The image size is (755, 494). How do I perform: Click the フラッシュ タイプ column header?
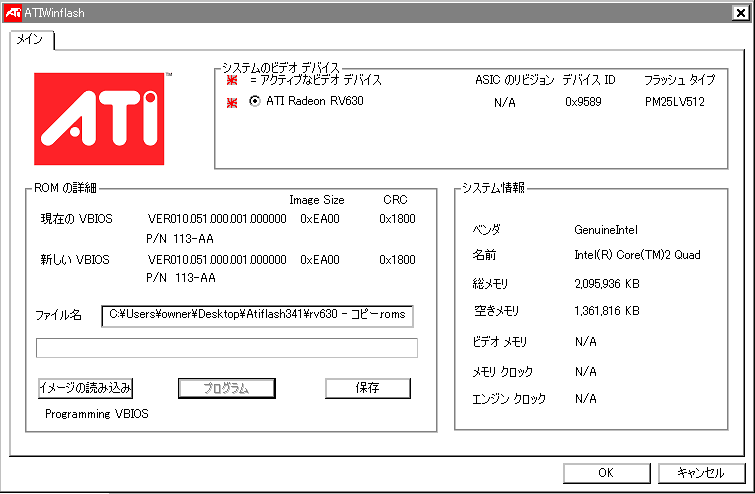click(x=679, y=80)
